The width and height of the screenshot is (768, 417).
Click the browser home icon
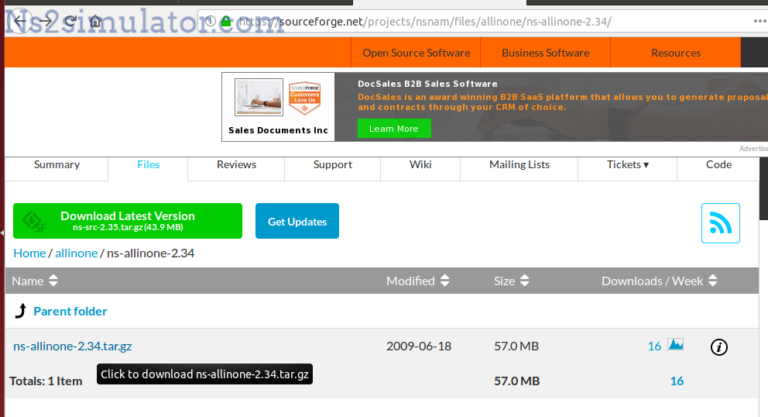tap(95, 21)
